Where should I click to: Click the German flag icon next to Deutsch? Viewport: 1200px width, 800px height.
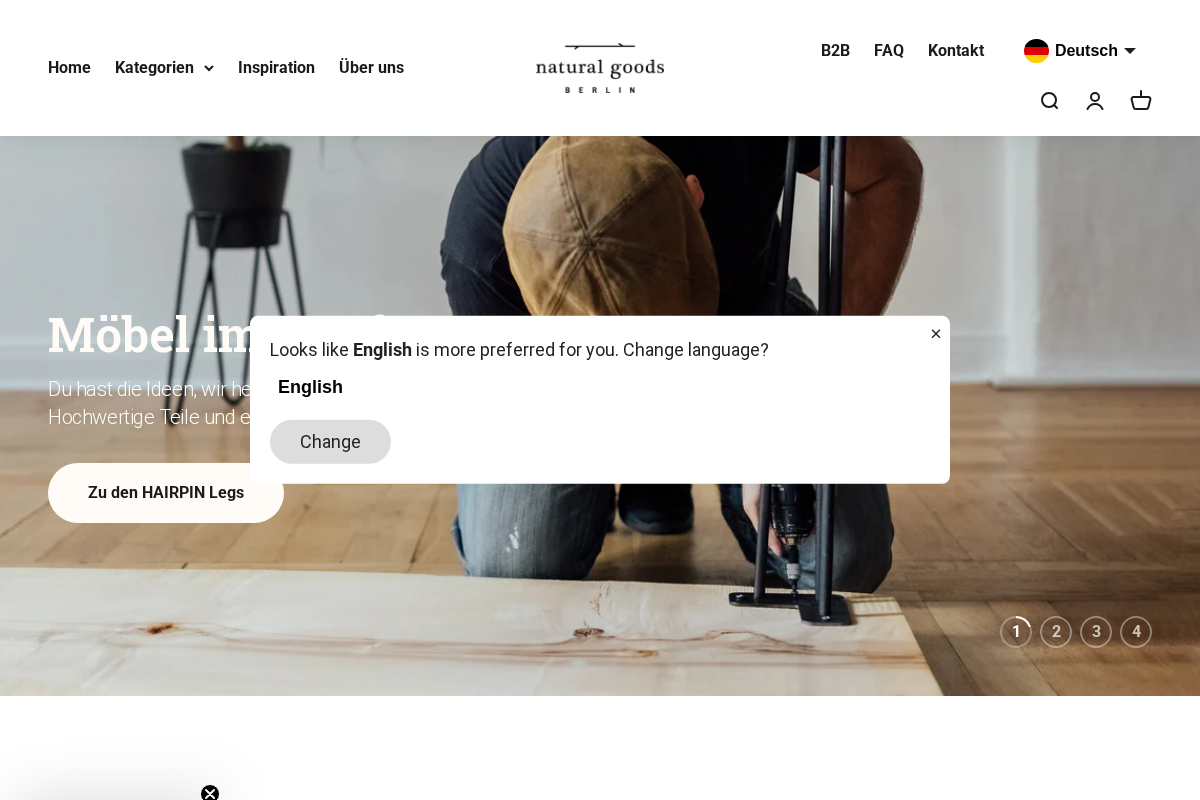point(1037,51)
